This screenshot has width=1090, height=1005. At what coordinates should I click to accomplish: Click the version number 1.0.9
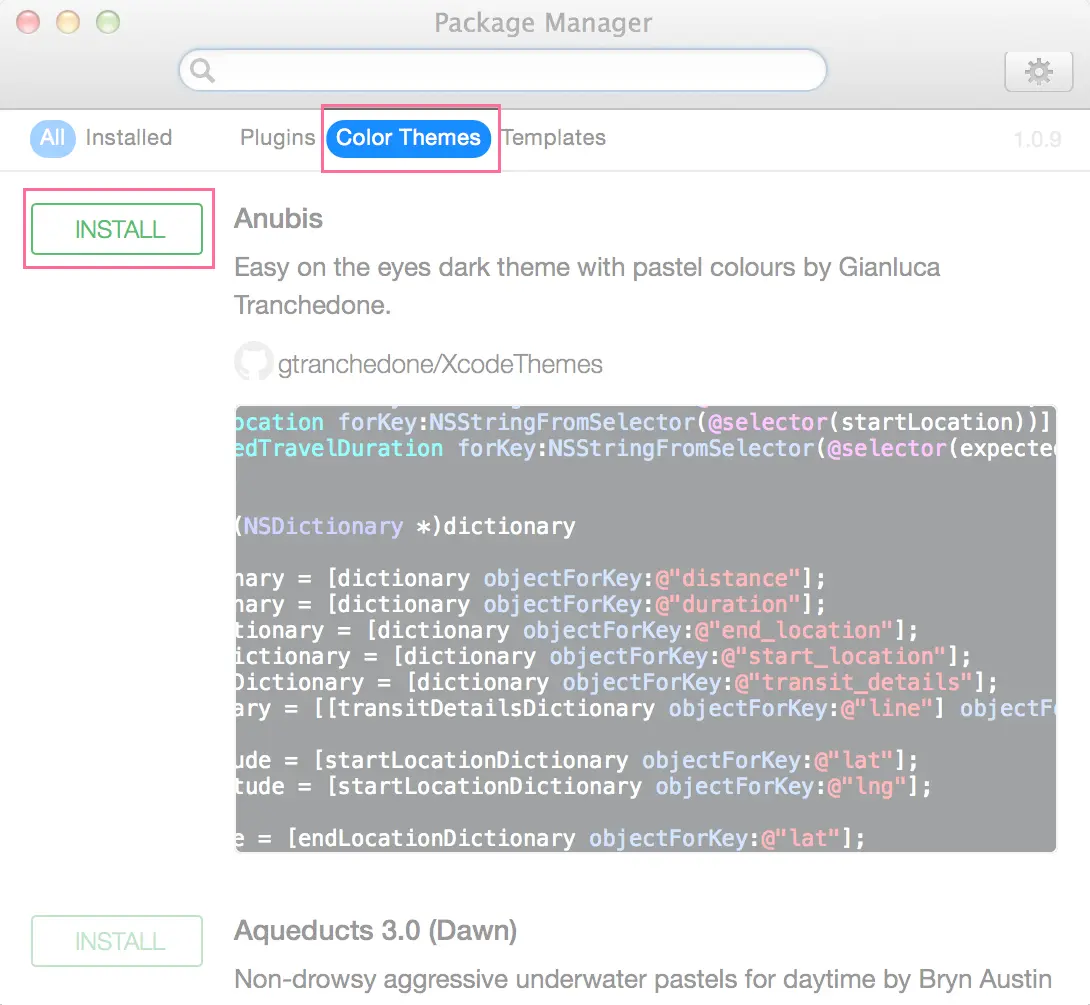(x=1037, y=140)
